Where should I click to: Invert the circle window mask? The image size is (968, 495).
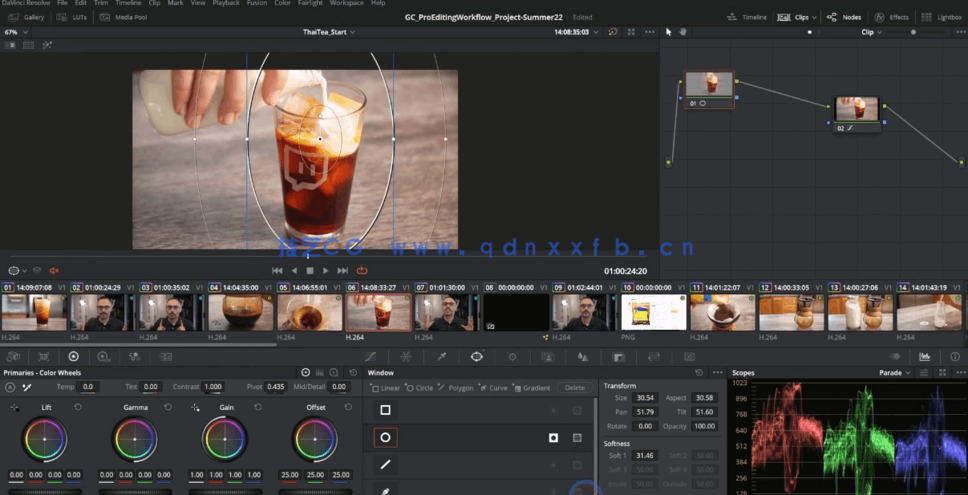coord(554,438)
